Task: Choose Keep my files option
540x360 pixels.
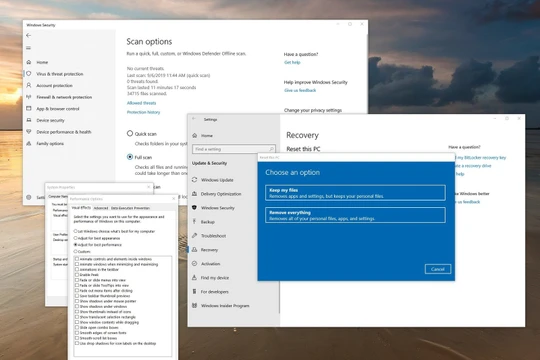Action: click(x=355, y=193)
